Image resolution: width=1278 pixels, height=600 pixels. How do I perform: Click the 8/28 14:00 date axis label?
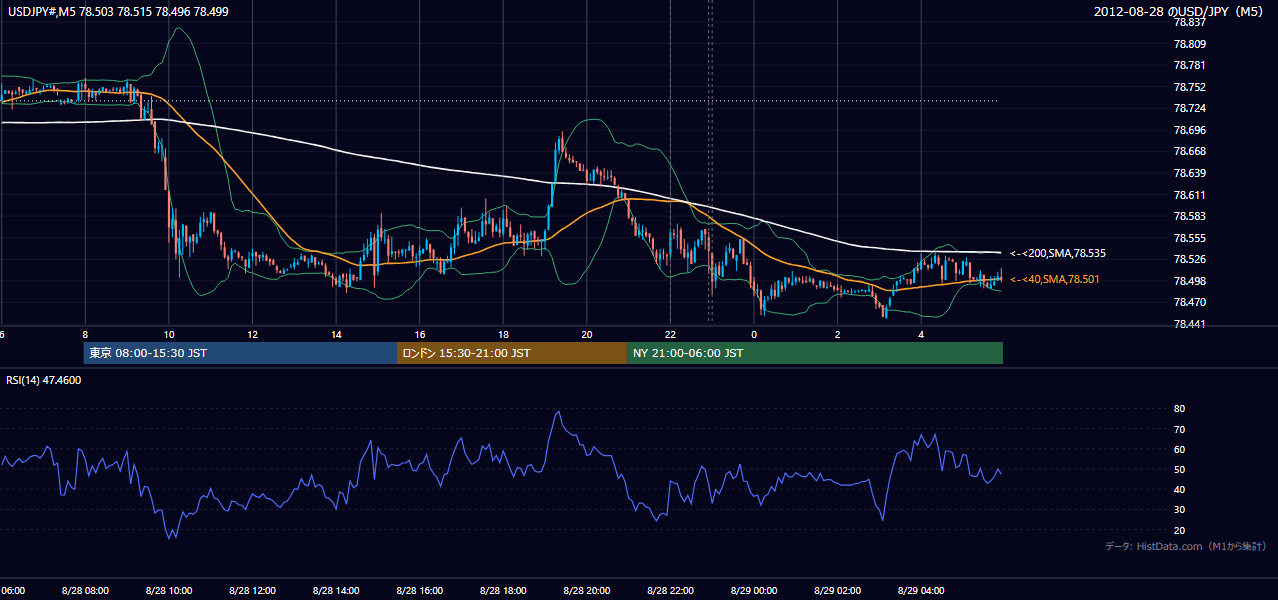336,590
